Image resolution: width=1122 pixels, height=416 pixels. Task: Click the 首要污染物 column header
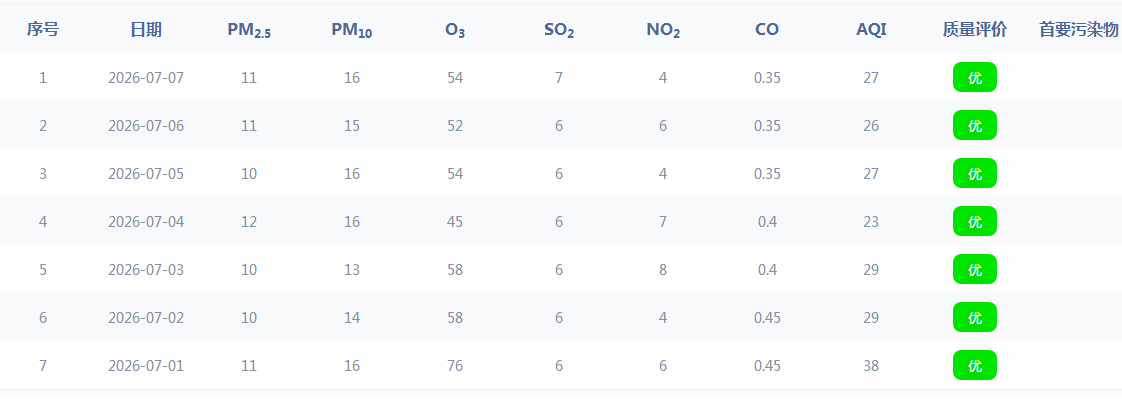pyautogui.click(x=1078, y=29)
